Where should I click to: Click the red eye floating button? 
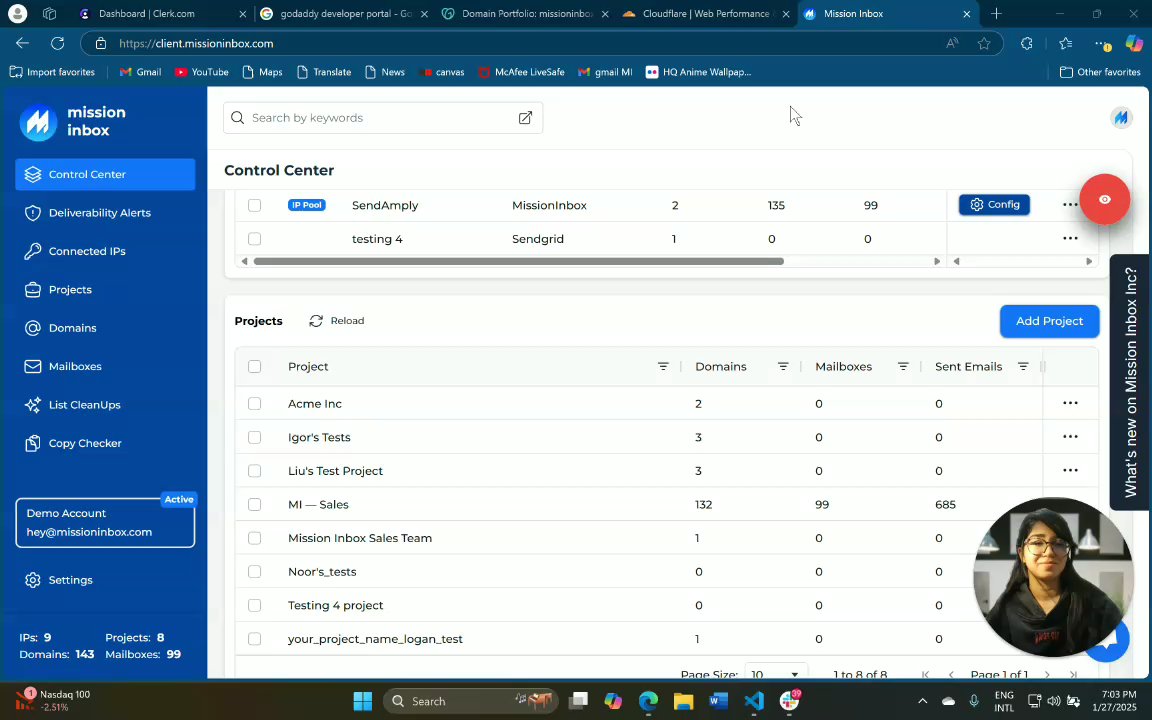(x=1104, y=200)
